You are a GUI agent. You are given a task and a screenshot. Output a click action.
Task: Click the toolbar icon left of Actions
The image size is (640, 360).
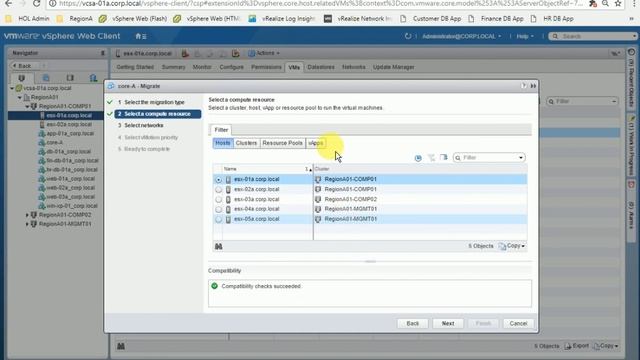[236, 53]
